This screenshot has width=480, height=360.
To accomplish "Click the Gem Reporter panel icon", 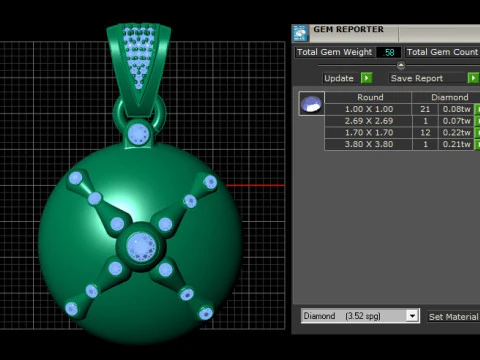I will (x=300, y=33).
